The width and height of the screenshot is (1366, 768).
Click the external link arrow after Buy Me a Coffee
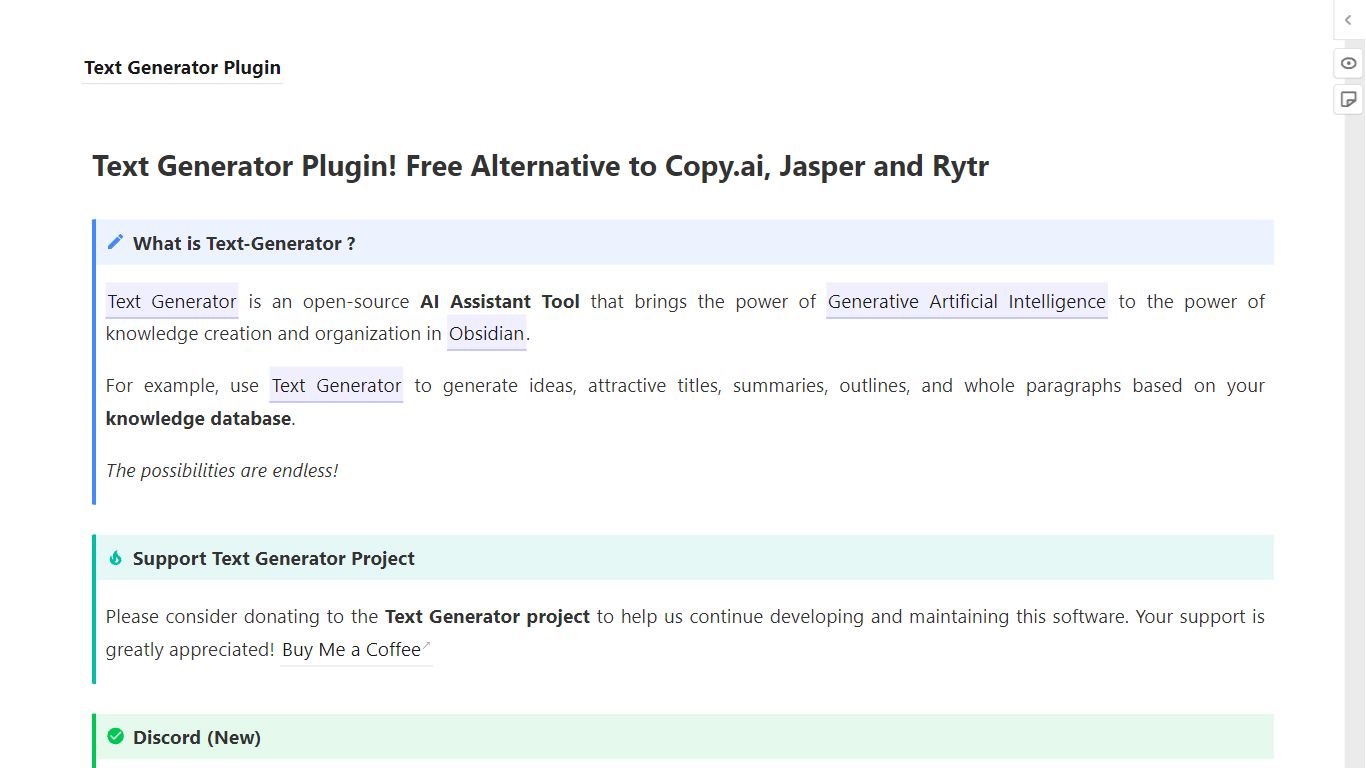[x=427, y=646]
